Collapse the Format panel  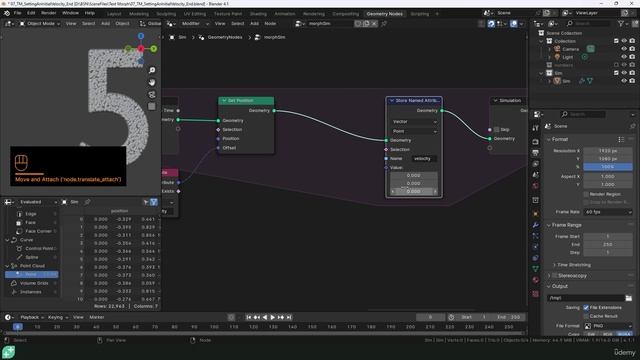pos(559,140)
